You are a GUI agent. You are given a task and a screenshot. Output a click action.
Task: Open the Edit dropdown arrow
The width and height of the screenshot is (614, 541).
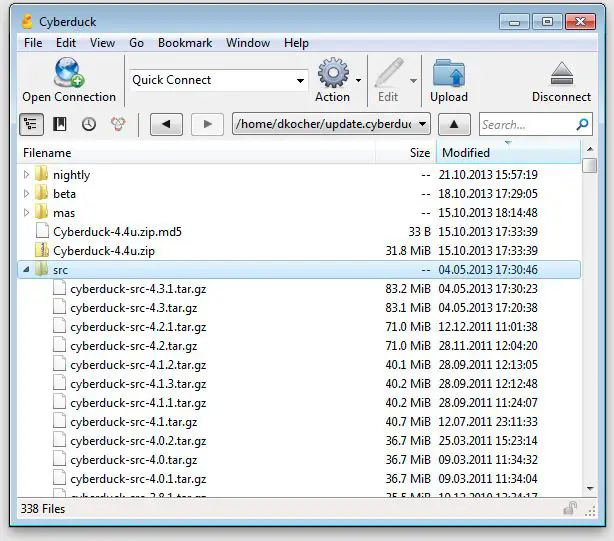[413, 80]
